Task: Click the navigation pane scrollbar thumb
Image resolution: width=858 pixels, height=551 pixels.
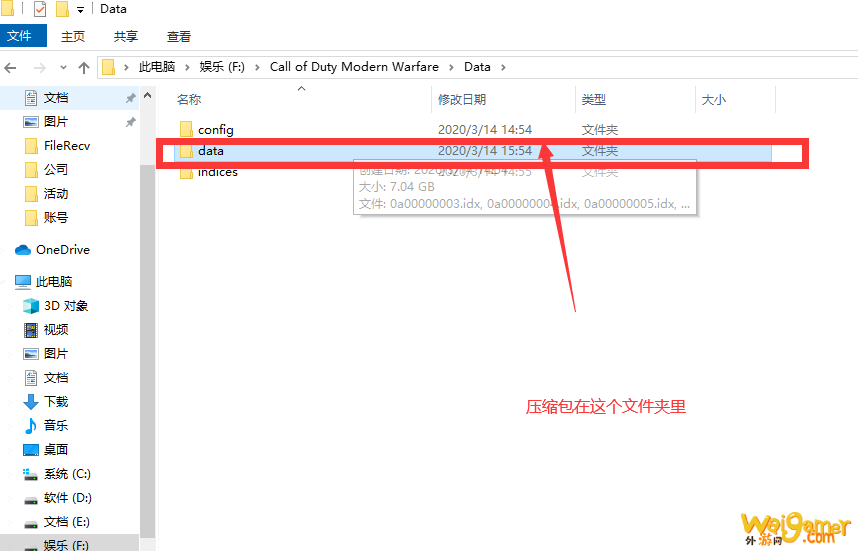Action: pyautogui.click(x=147, y=350)
